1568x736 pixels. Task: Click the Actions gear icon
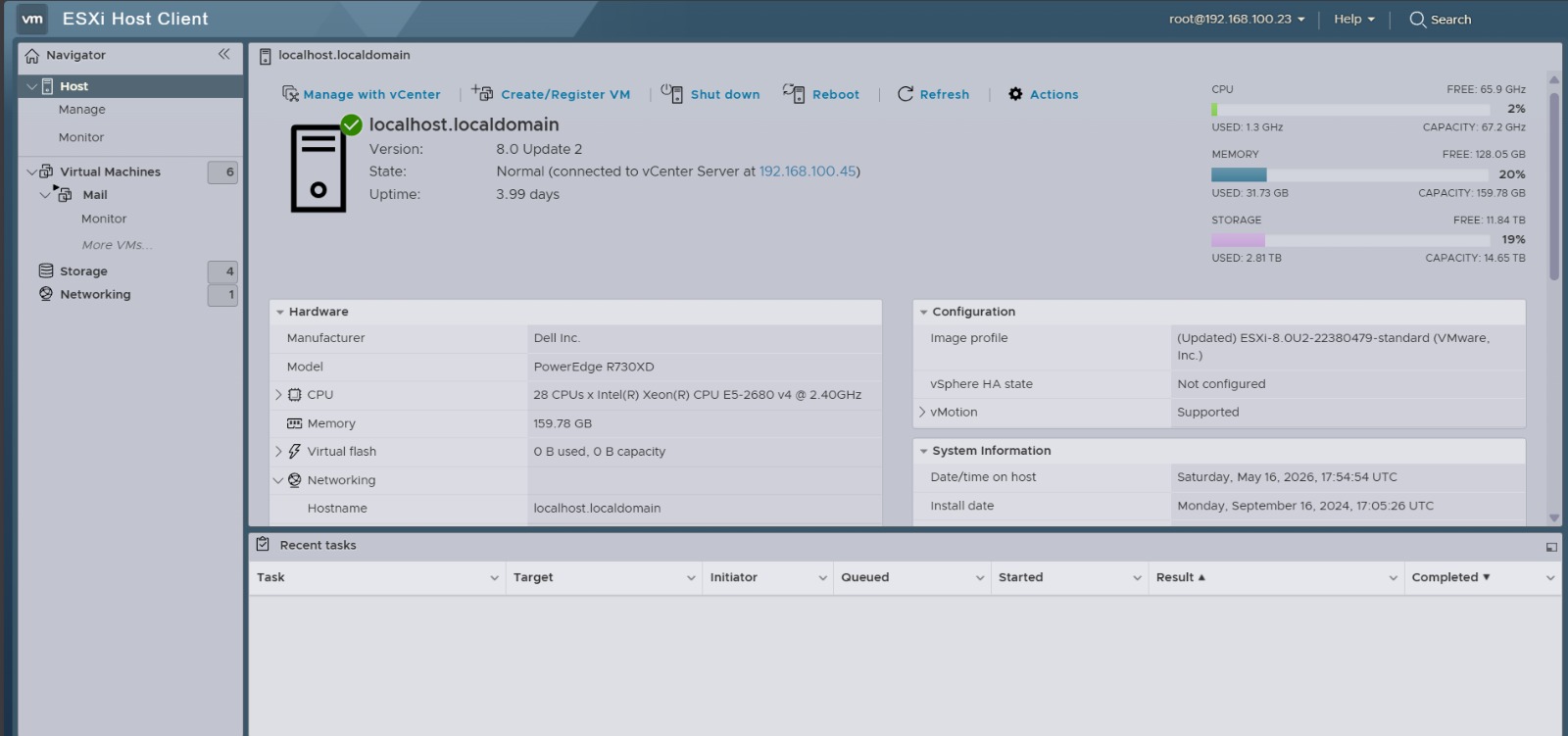(1015, 94)
